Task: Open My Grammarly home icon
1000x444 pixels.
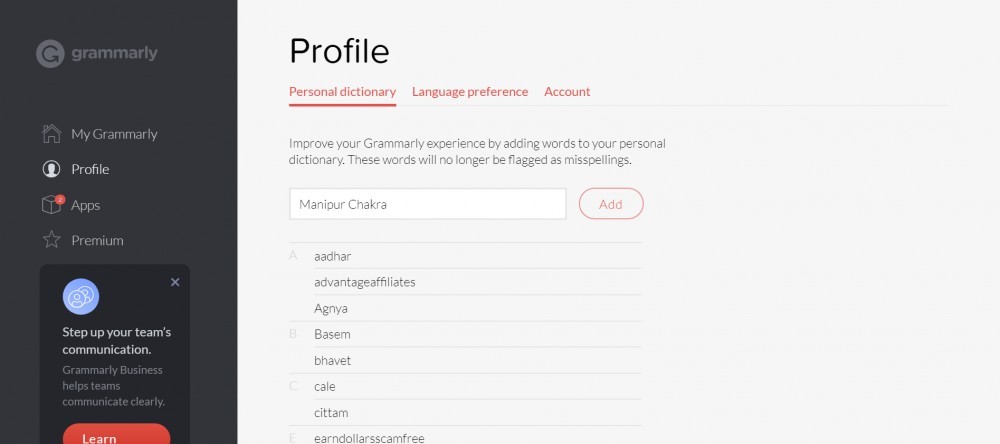Action: [51, 134]
